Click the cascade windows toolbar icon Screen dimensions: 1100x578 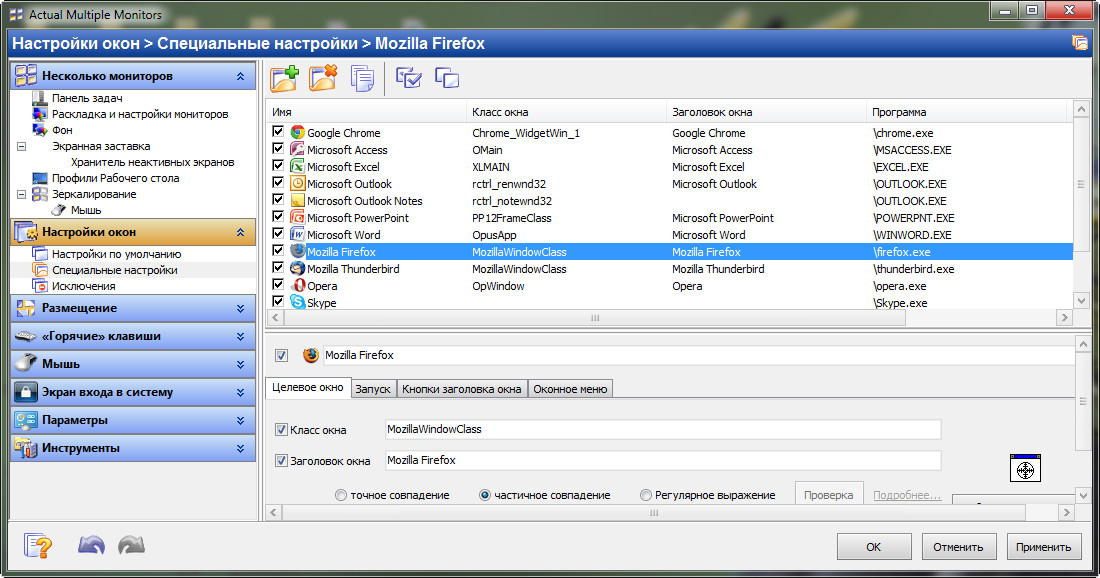[x=447, y=77]
